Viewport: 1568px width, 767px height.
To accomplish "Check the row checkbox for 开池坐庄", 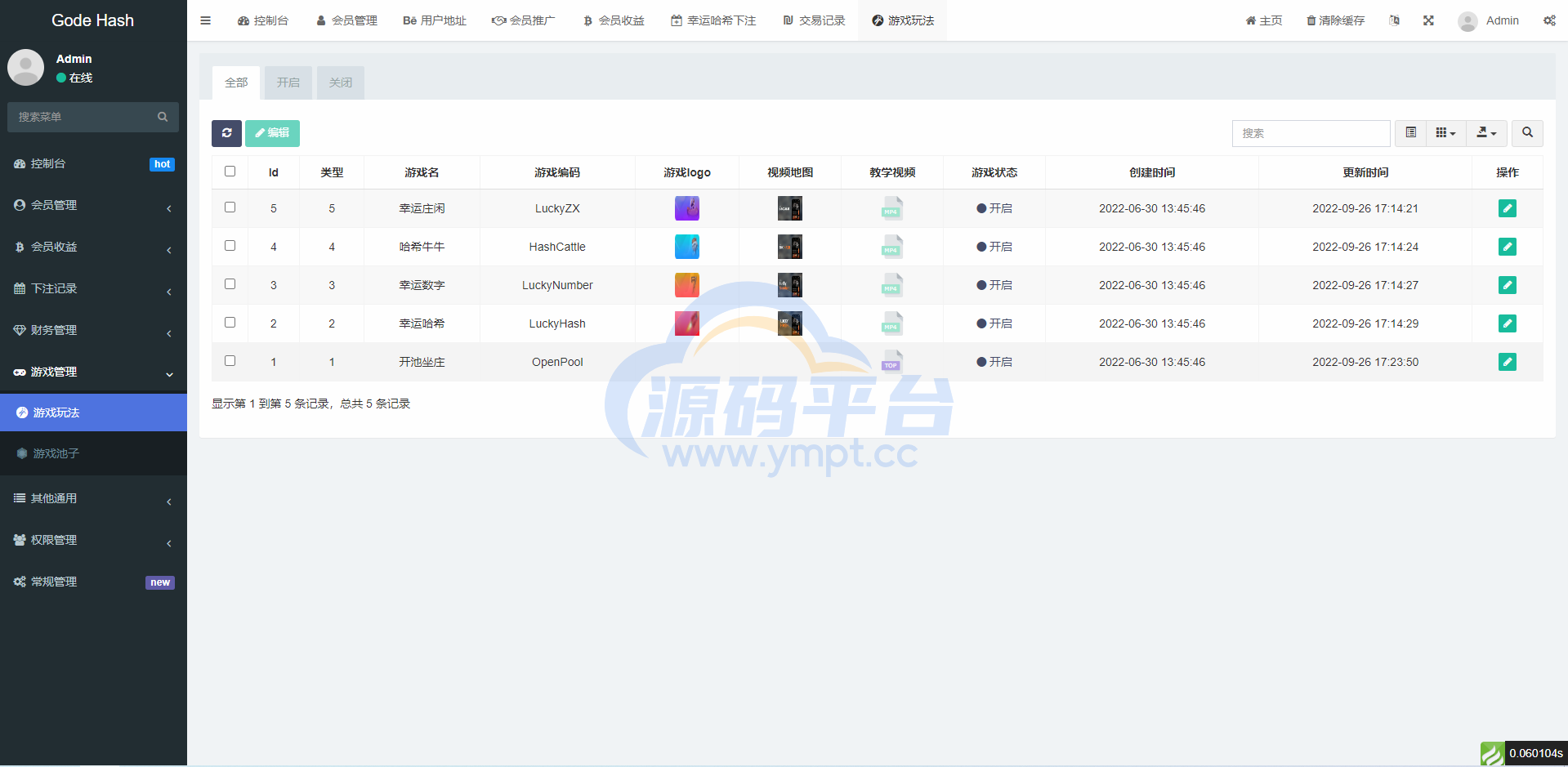I will coord(230,361).
